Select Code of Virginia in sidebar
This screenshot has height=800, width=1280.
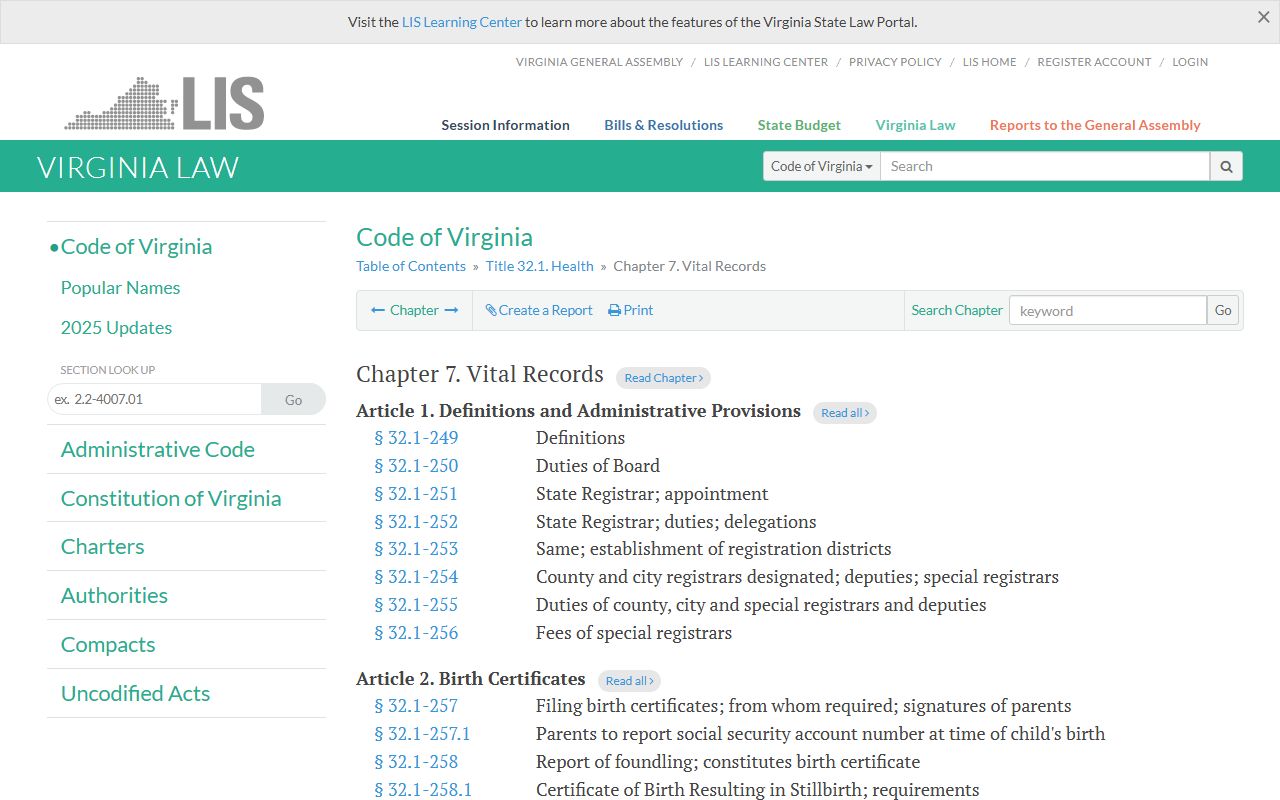(x=136, y=246)
